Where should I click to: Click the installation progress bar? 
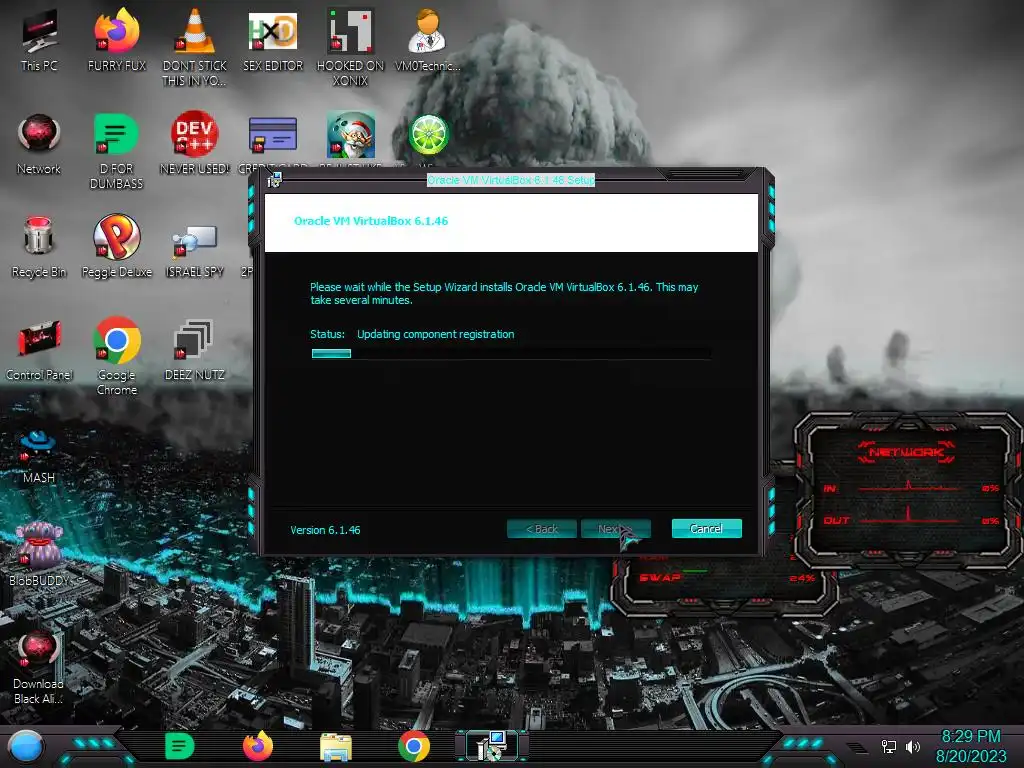[x=511, y=353]
